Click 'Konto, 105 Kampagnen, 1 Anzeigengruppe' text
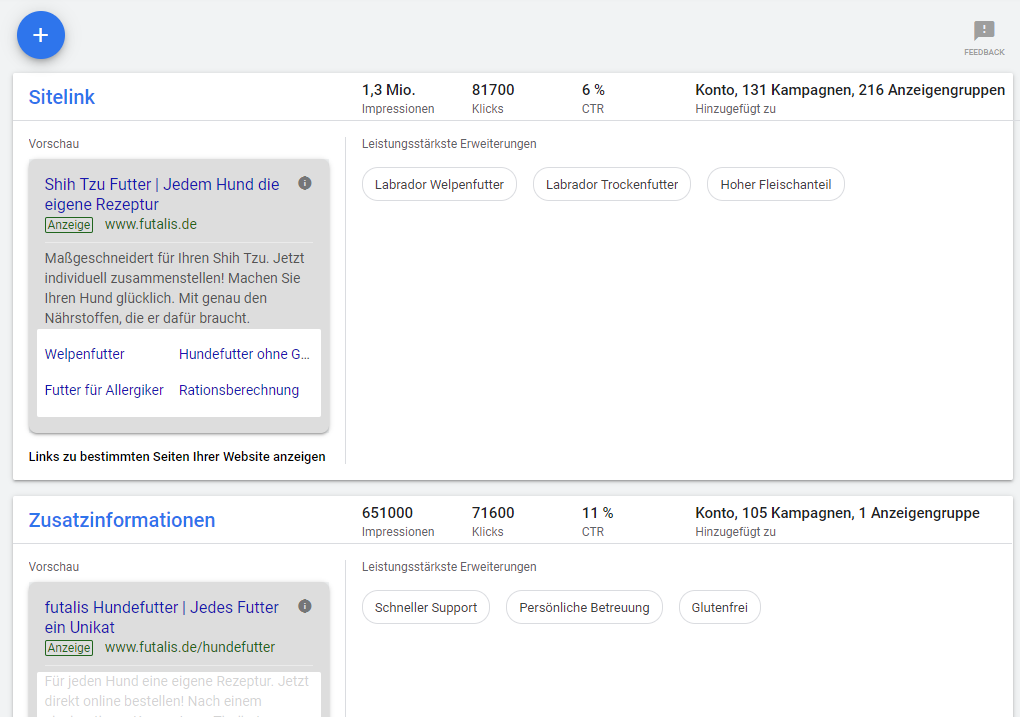The image size is (1020, 717). pos(837,513)
